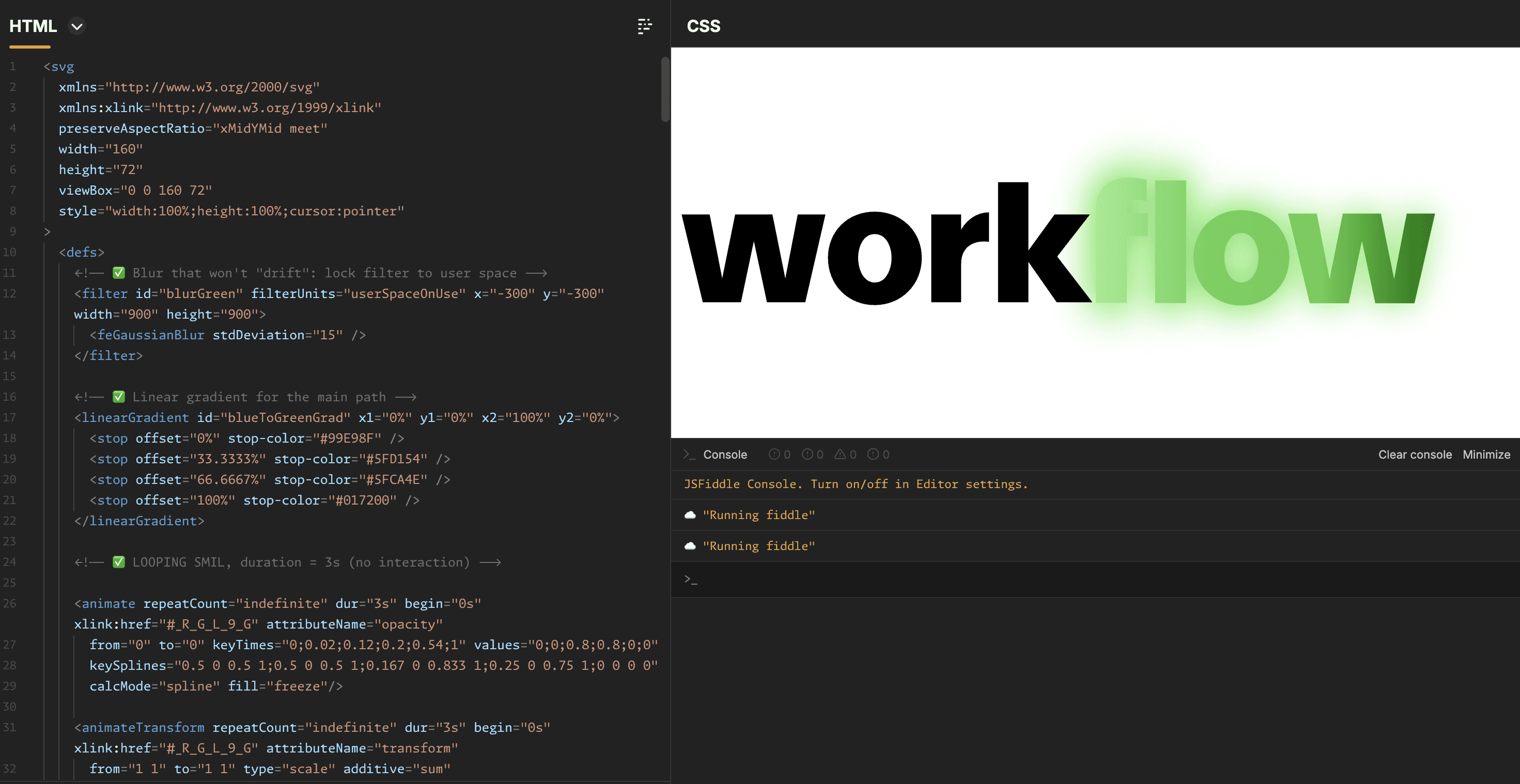Select the HTML panel title
Image resolution: width=1520 pixels, height=784 pixels.
(33, 26)
